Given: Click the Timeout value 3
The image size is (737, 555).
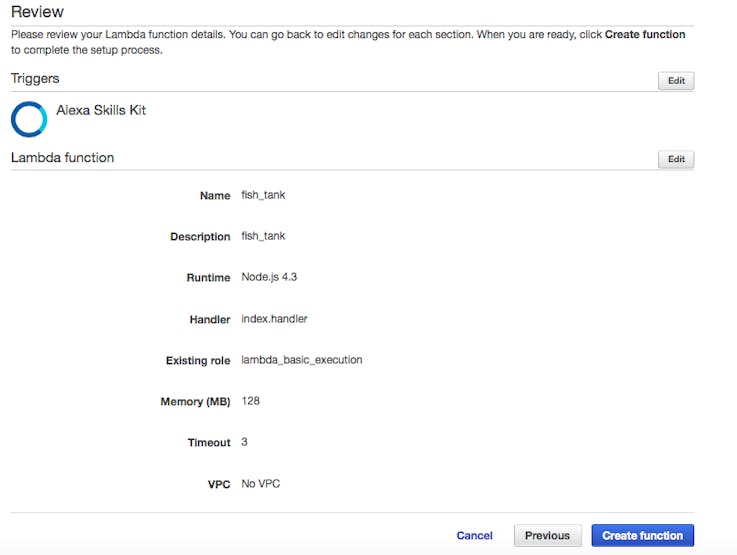Looking at the screenshot, I should pos(244,442).
